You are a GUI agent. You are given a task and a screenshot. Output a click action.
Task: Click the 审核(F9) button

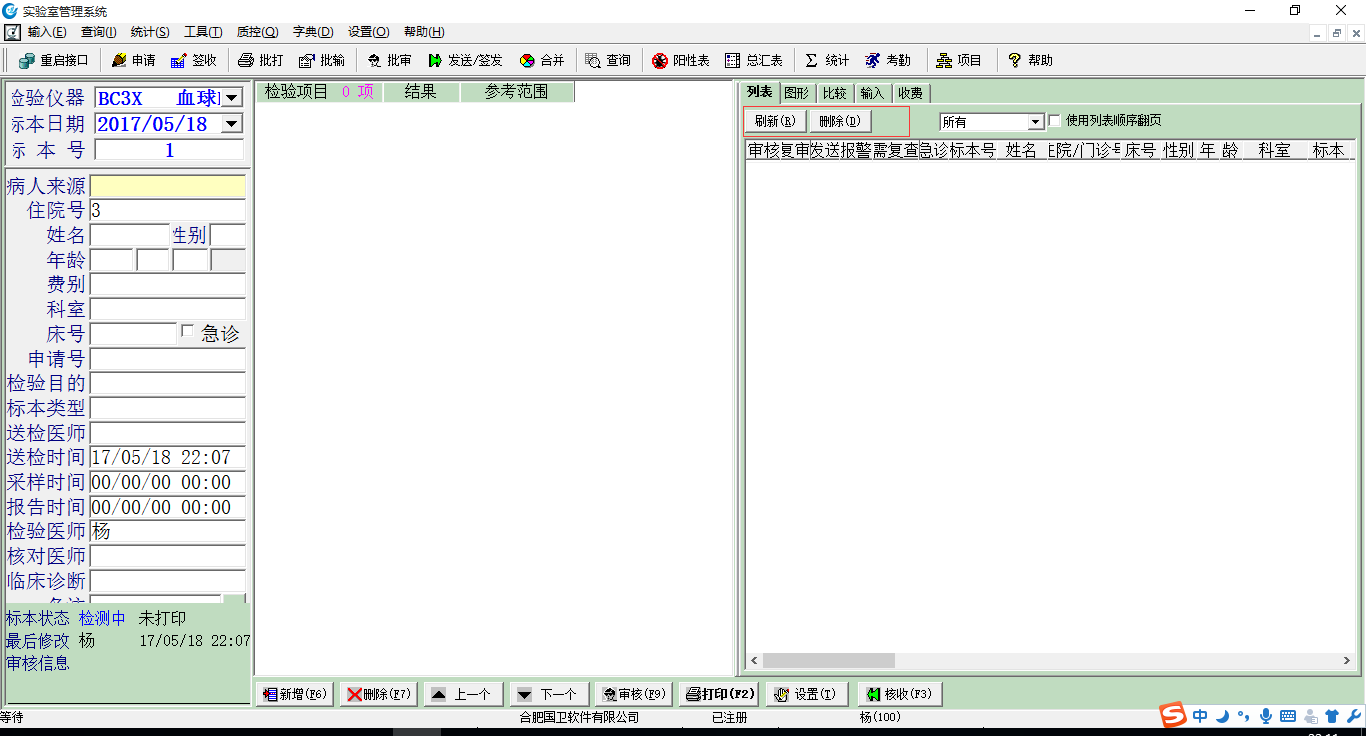click(634, 694)
